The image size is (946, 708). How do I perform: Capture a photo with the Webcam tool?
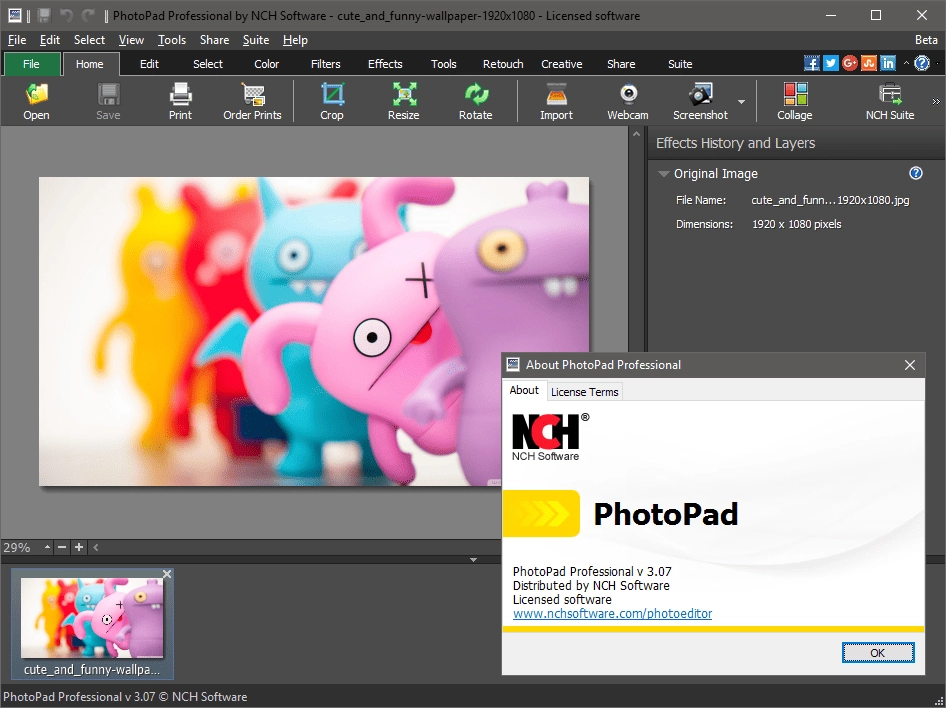pyautogui.click(x=628, y=101)
